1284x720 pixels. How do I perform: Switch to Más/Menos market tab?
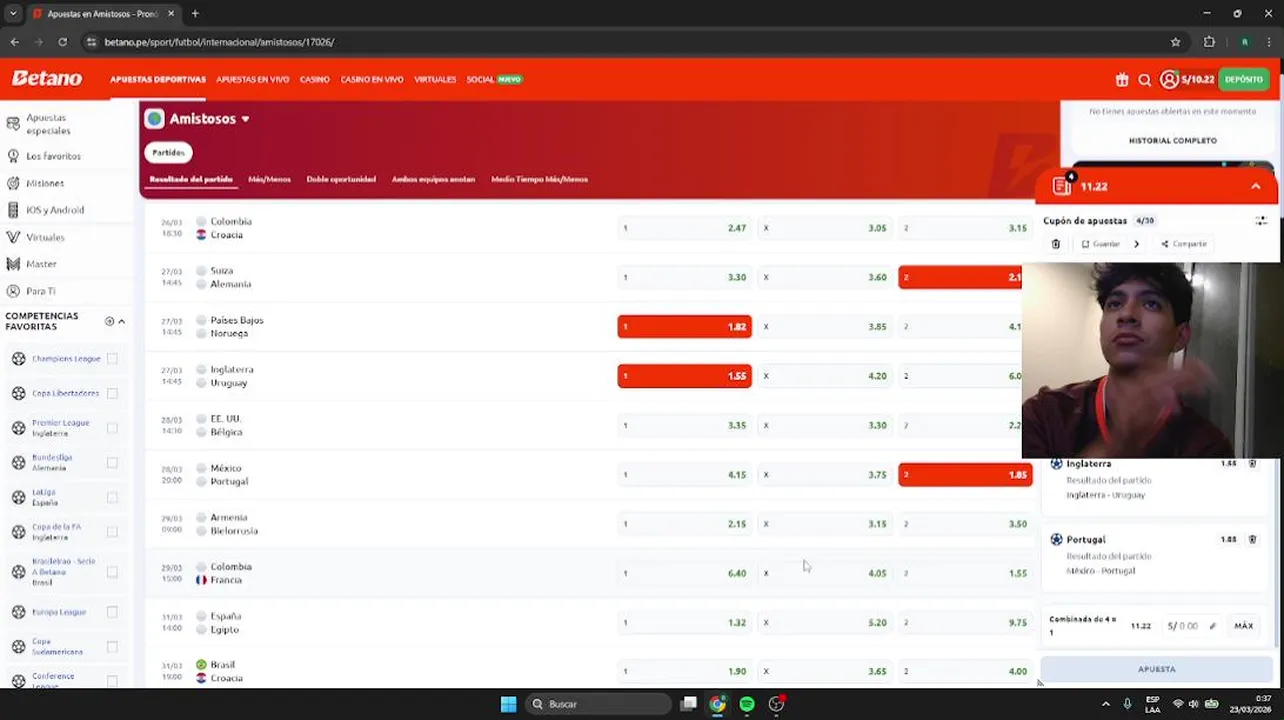[x=269, y=179]
